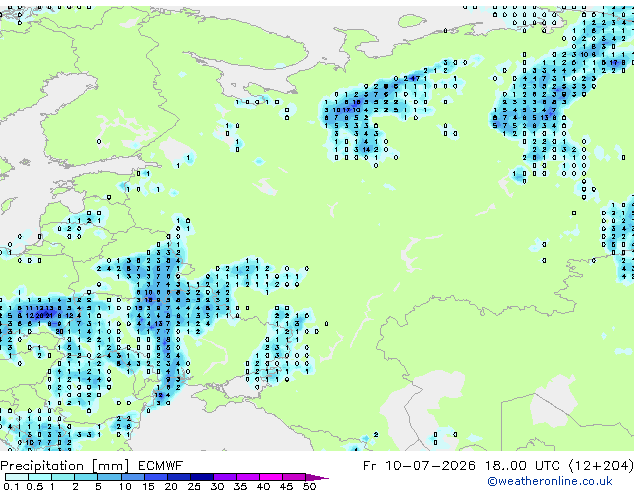Select the 5–10 mm legend color swatch
634x490 pixels.
pos(109,477)
